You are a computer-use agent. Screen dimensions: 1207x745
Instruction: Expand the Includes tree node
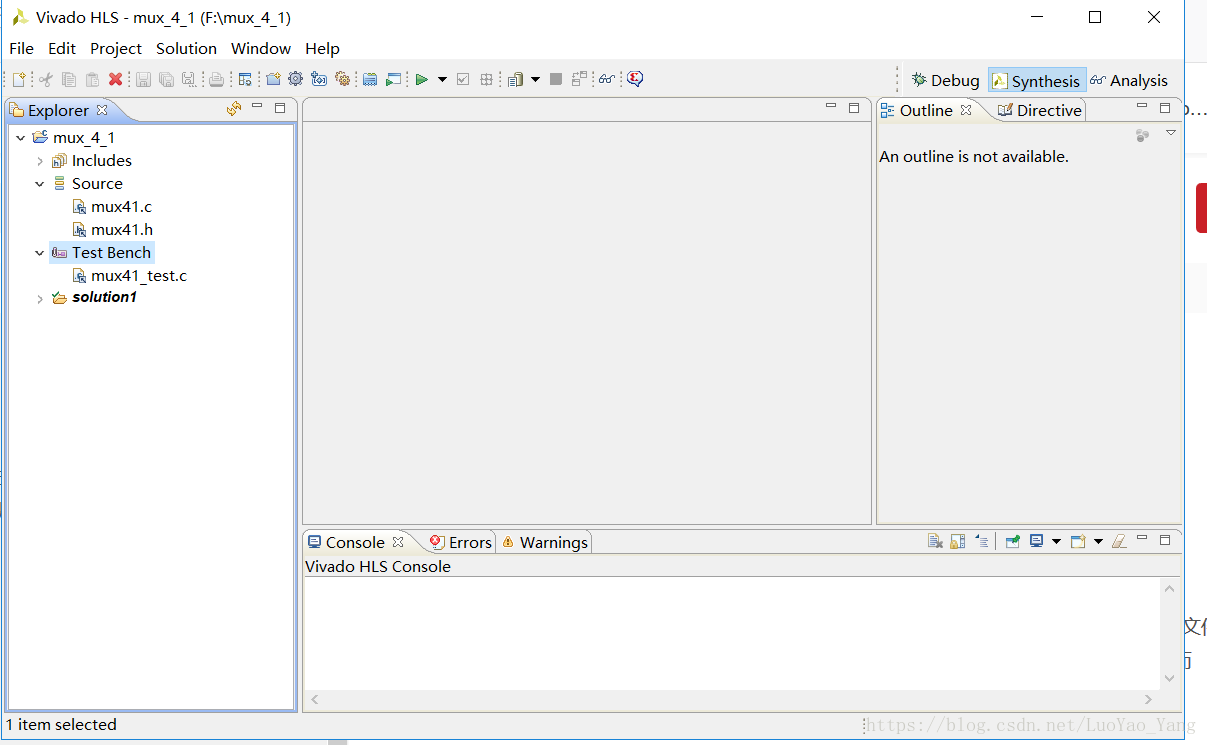click(x=40, y=161)
